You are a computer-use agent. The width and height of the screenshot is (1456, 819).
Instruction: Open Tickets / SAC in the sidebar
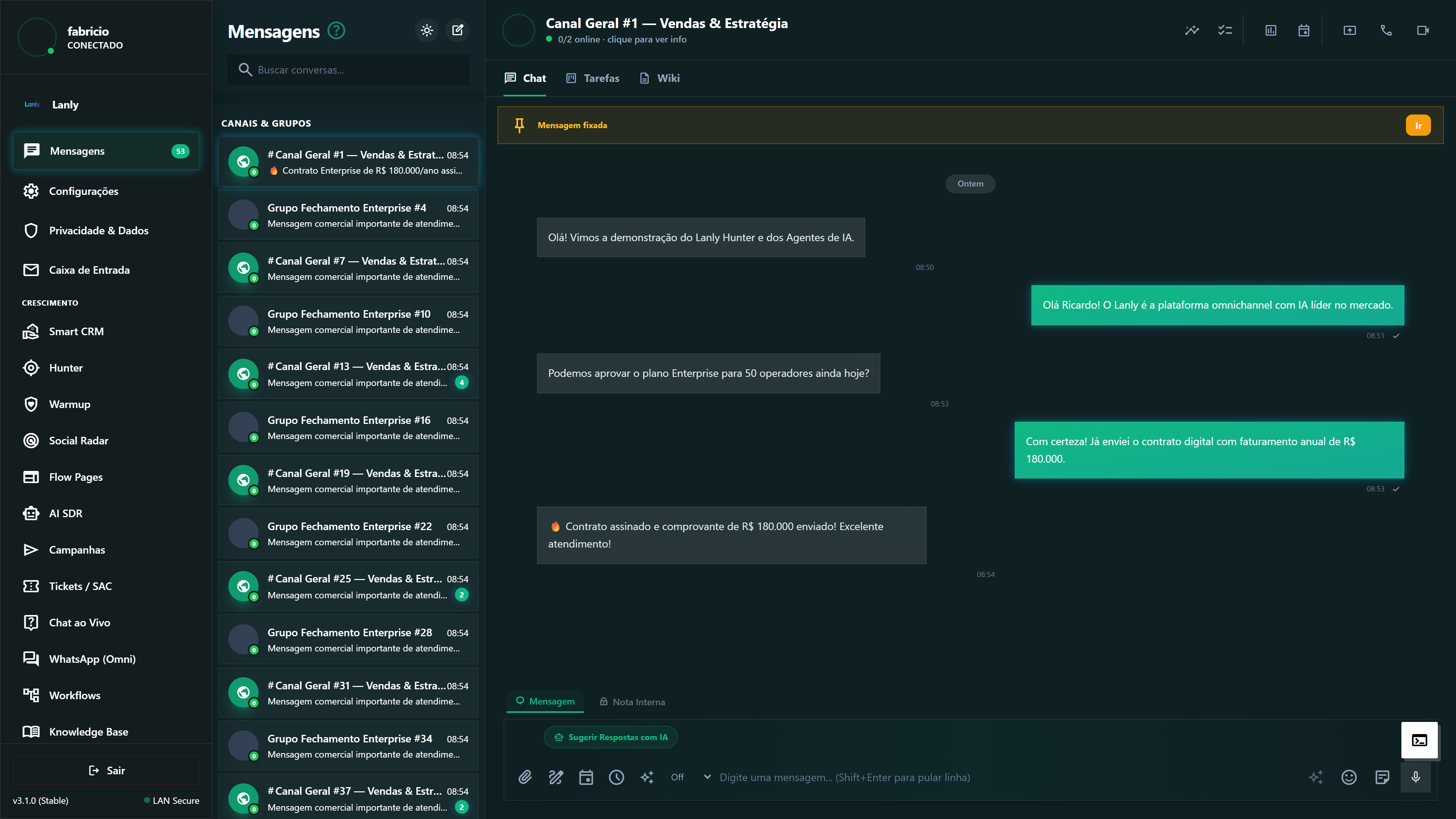[106, 586]
